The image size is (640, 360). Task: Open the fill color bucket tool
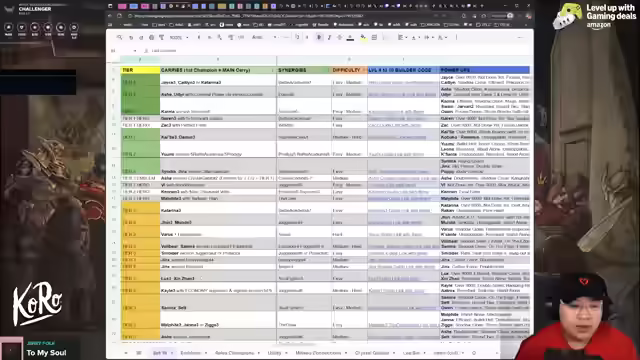tap(363, 38)
